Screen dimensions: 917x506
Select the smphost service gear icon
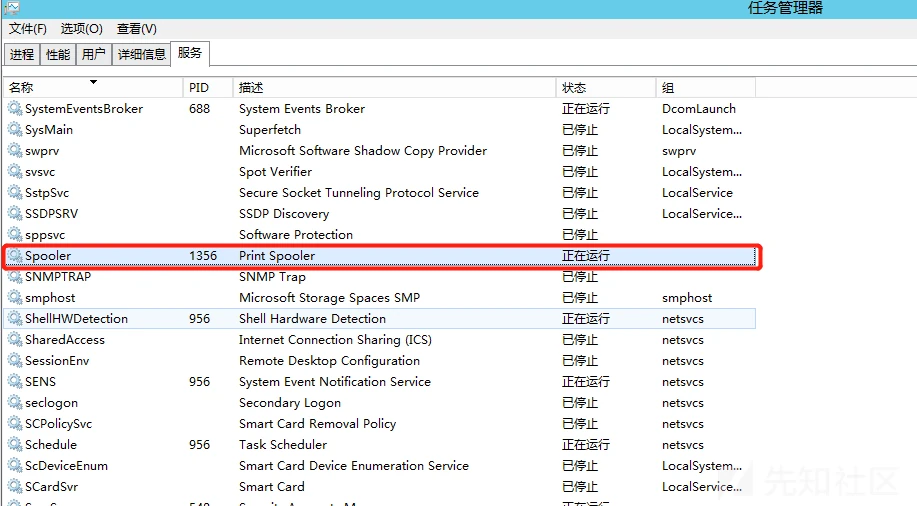tap(15, 297)
